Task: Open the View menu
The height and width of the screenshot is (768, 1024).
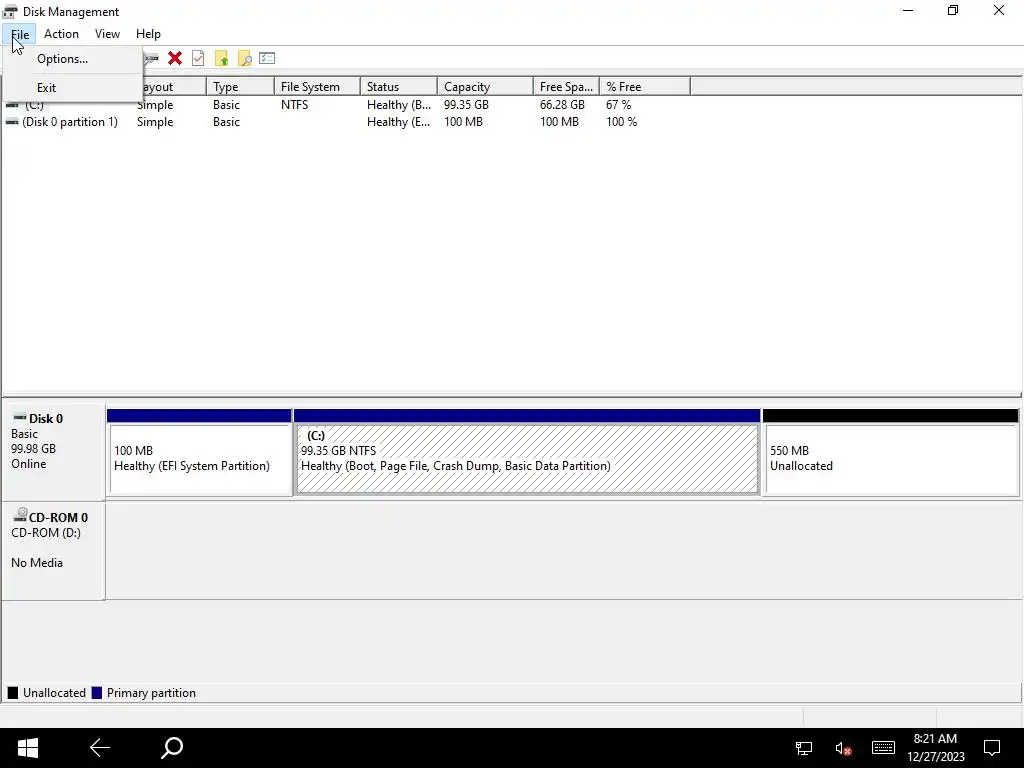Action: [x=107, y=34]
